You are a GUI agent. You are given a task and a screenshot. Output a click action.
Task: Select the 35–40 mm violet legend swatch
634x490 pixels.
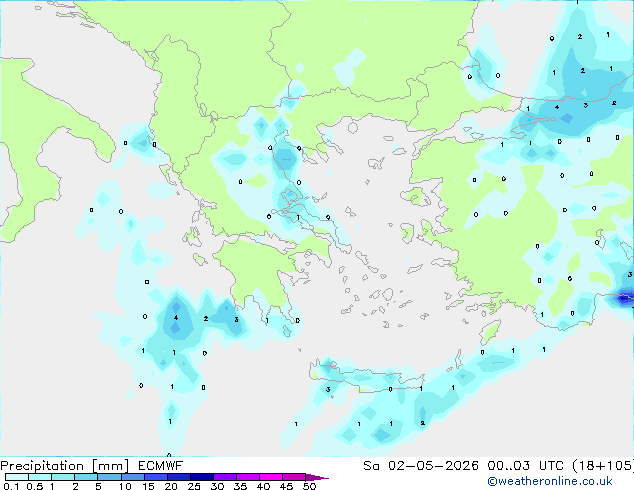pyautogui.click(x=247, y=477)
